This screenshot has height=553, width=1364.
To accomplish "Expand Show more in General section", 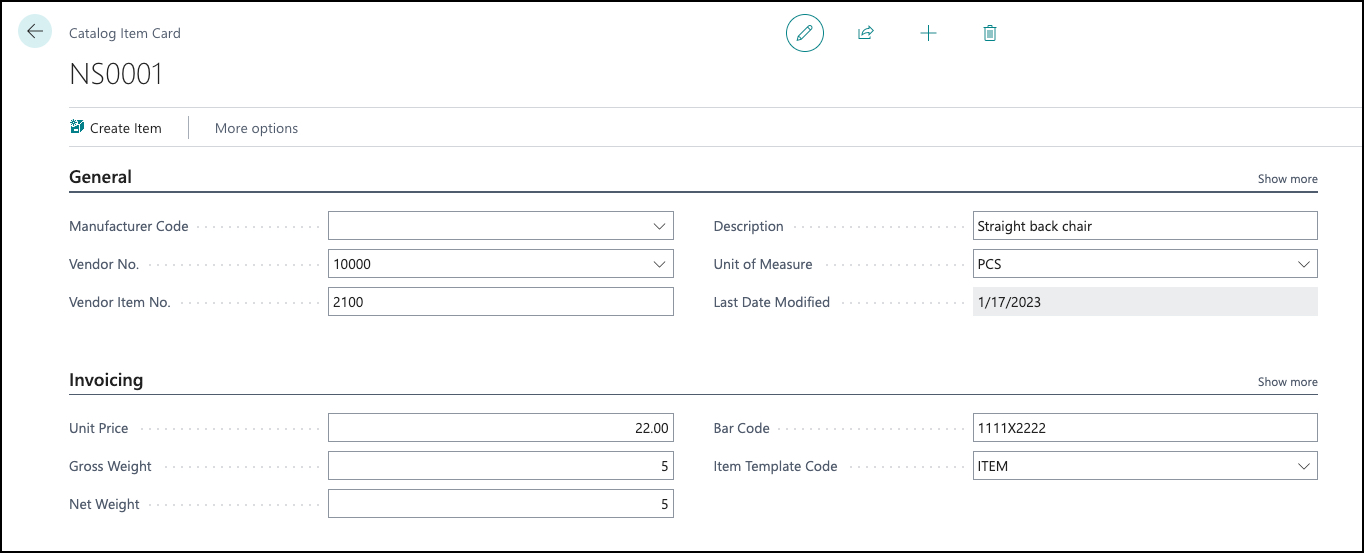I will pos(1287,179).
